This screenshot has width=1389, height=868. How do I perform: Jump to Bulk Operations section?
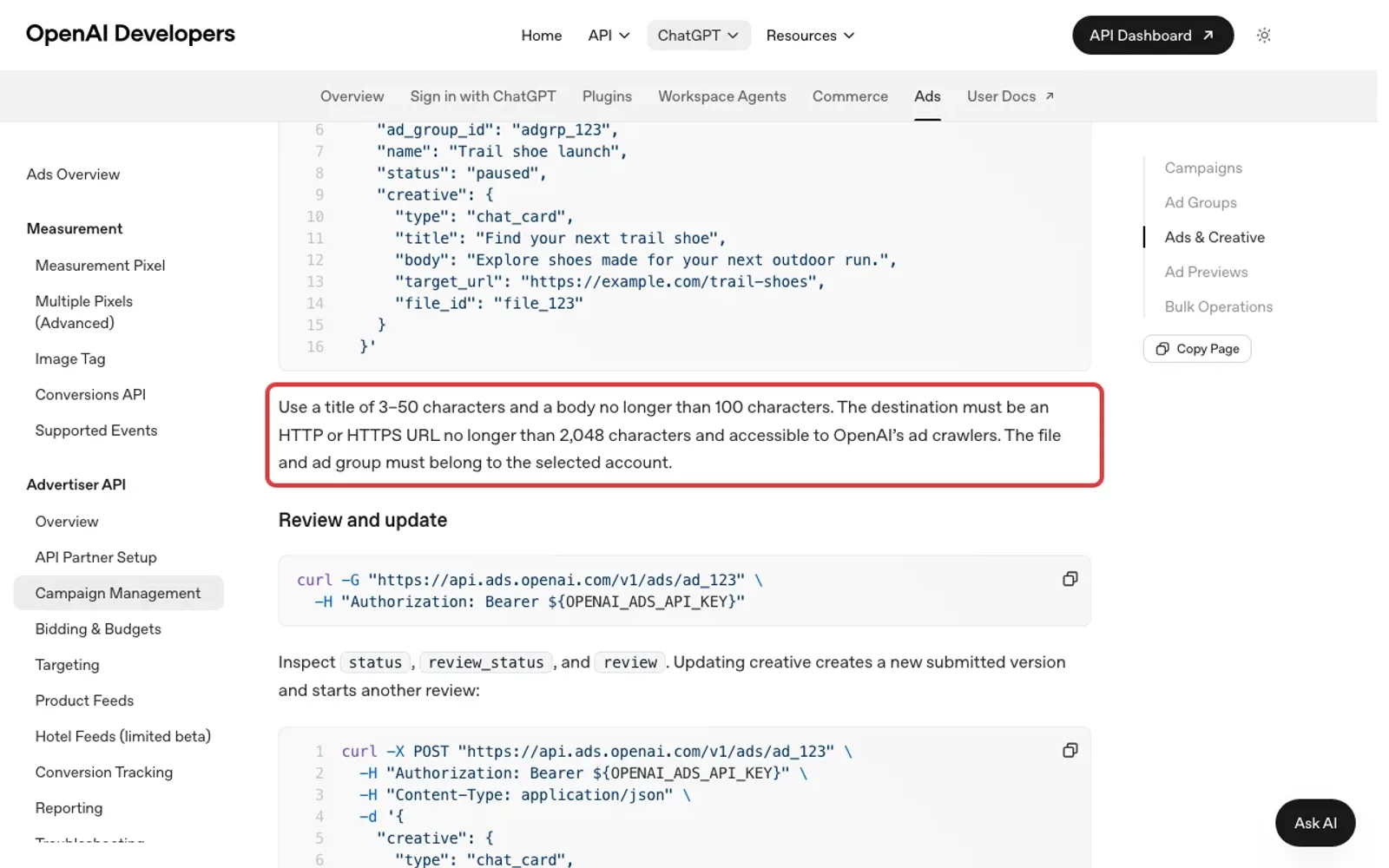pyautogui.click(x=1218, y=307)
